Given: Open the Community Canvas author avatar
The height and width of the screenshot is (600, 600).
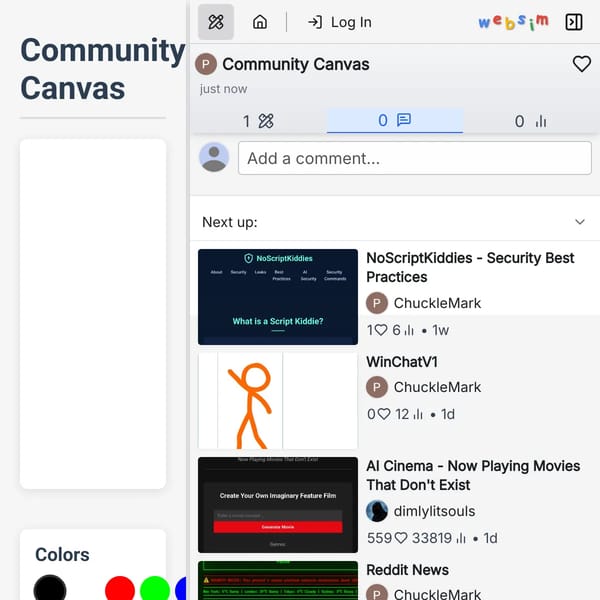Looking at the screenshot, I should click(x=206, y=64).
